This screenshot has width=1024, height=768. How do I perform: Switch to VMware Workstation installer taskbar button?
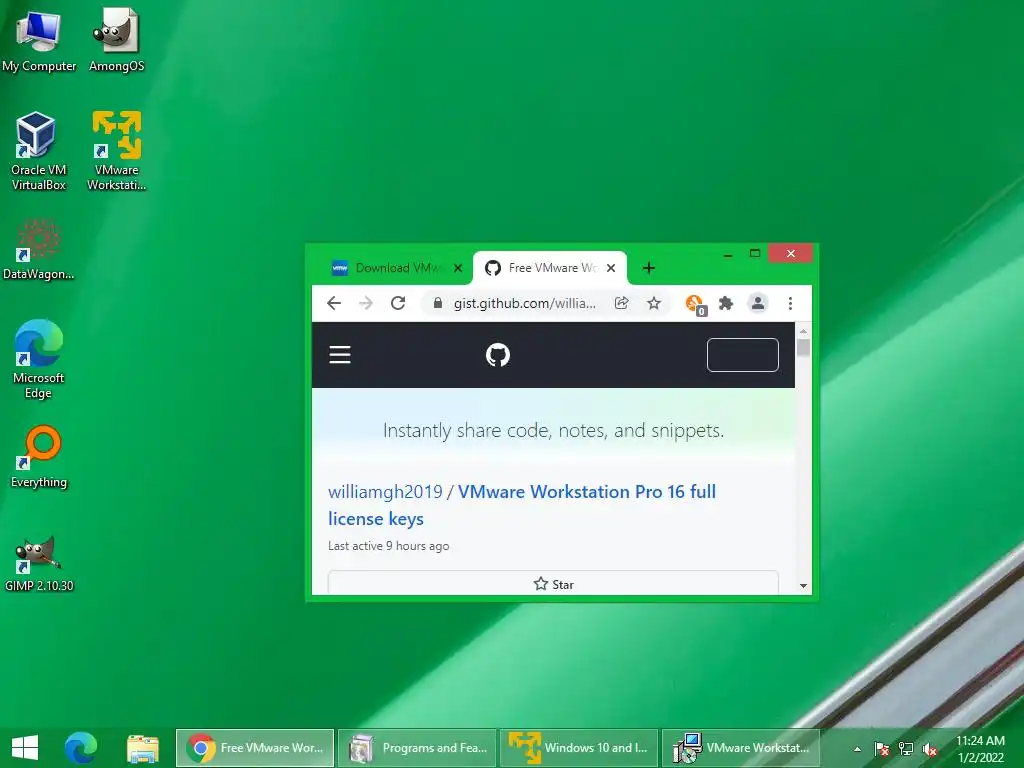pyautogui.click(x=741, y=748)
